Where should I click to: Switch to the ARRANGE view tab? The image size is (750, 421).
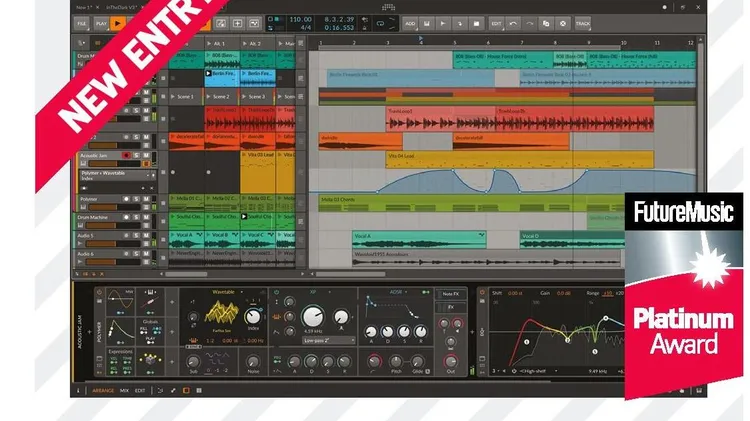(103, 391)
